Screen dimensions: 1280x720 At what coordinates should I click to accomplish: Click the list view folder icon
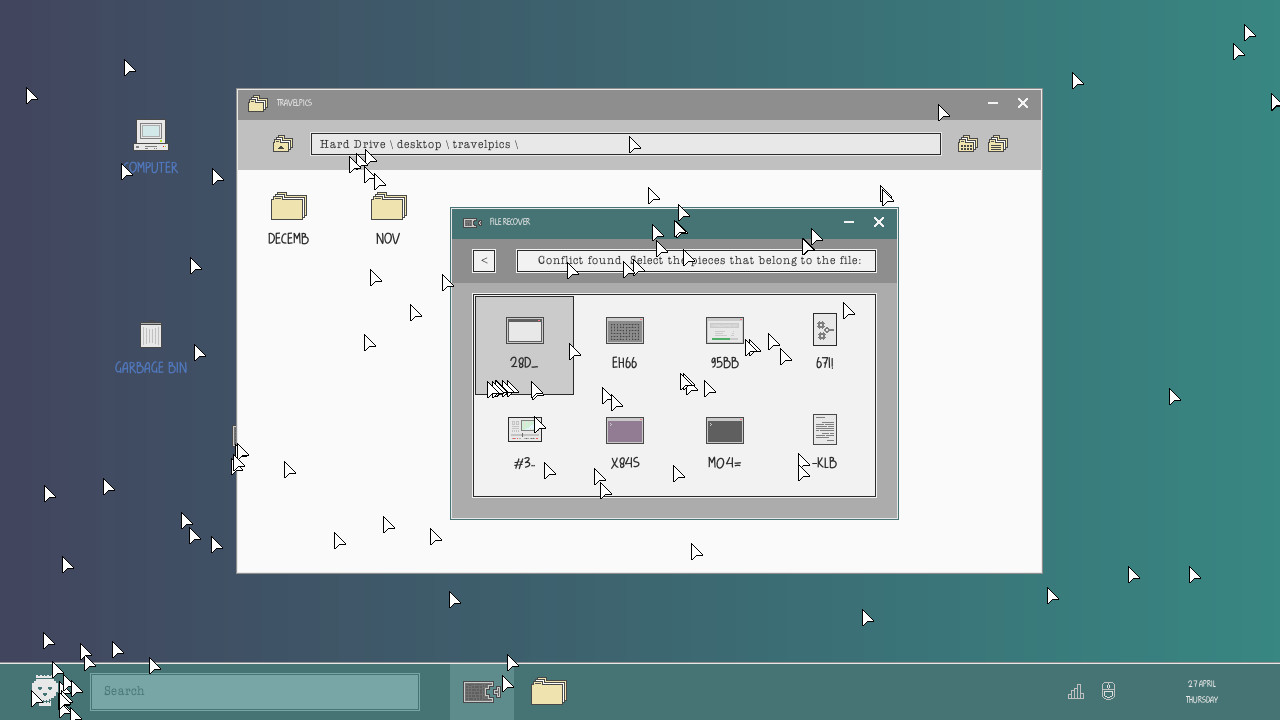(x=998, y=144)
